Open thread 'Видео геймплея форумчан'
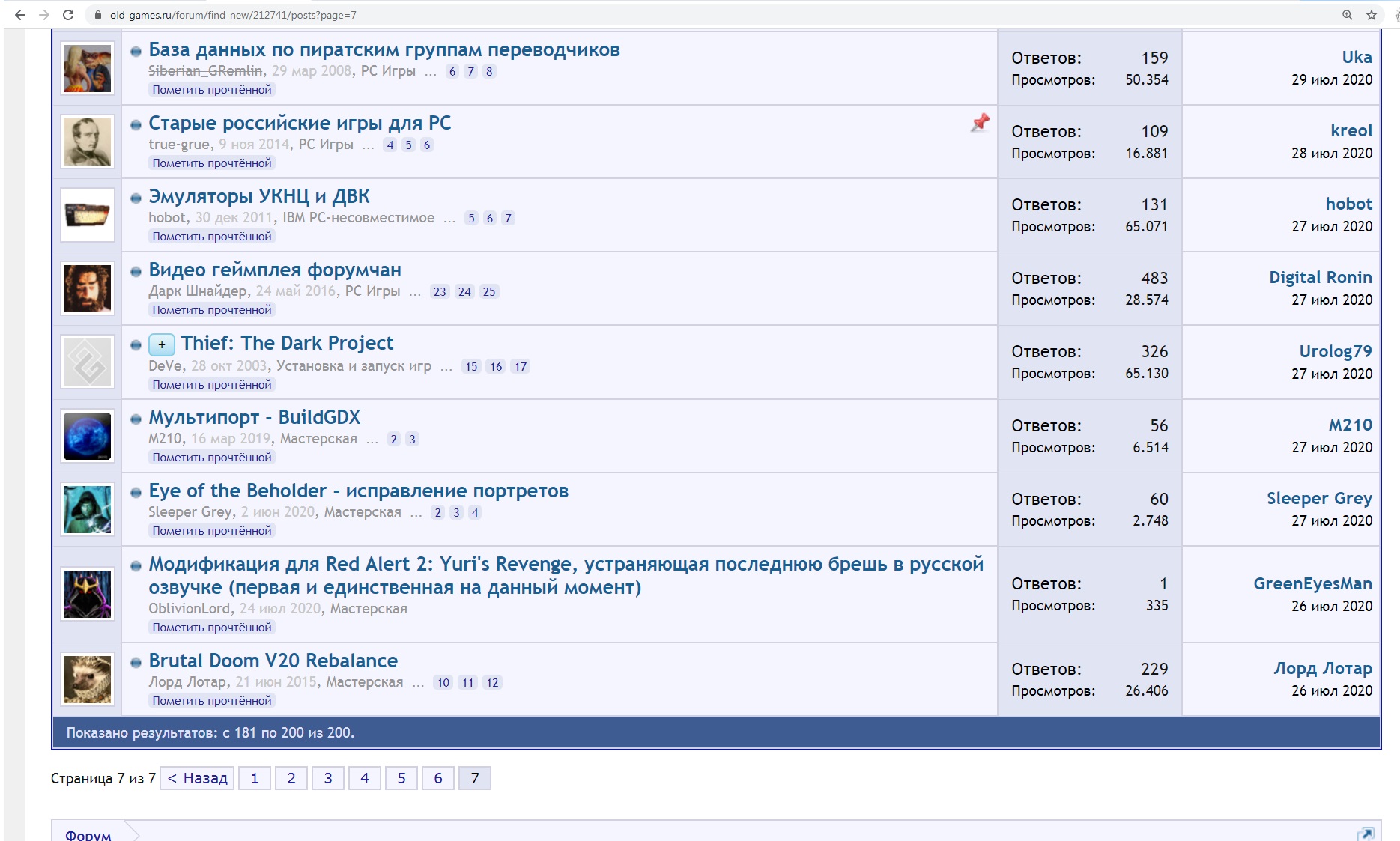The image size is (1400, 841). pyautogui.click(x=275, y=270)
